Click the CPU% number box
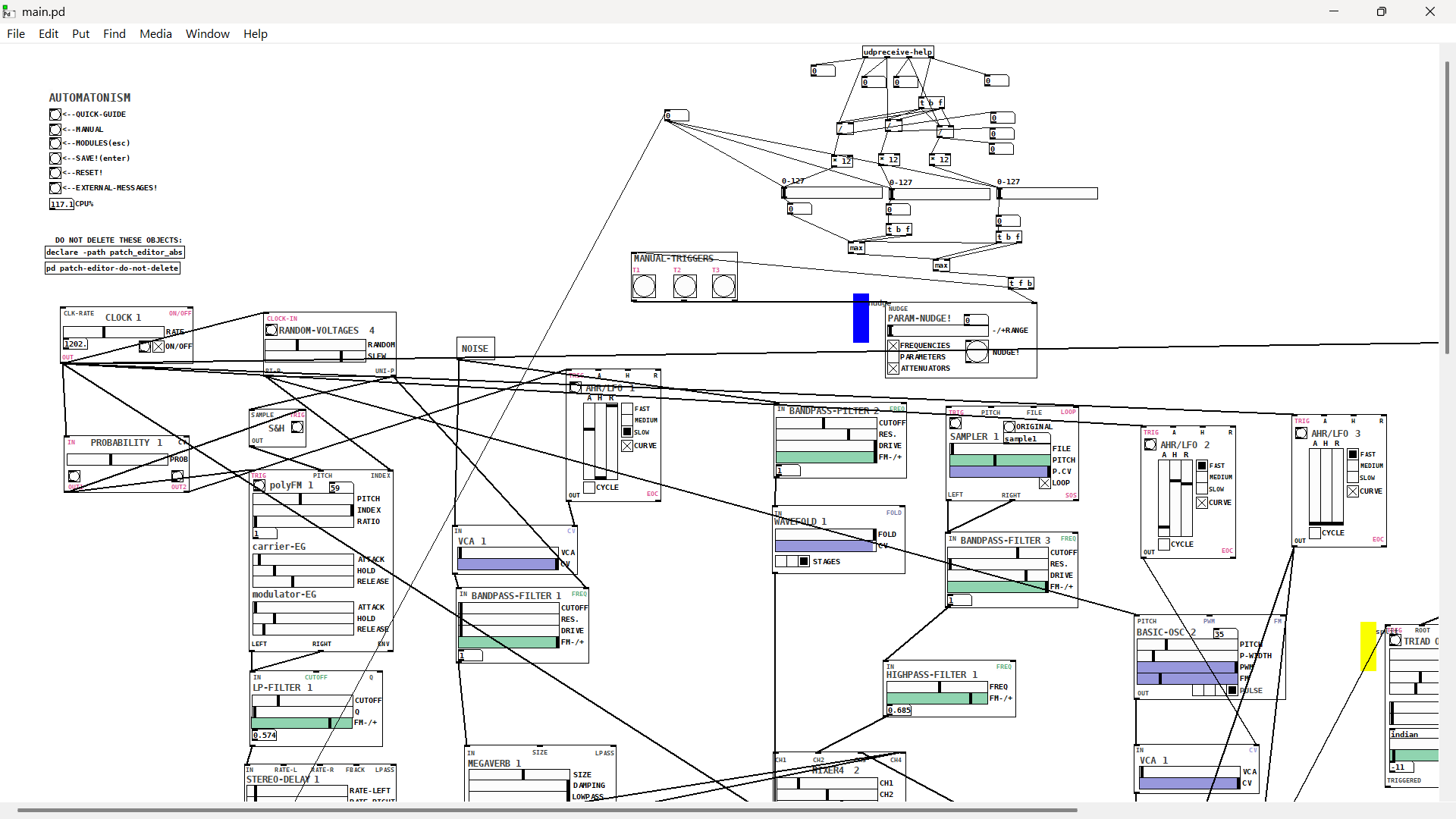Image resolution: width=1456 pixels, height=819 pixels. (x=61, y=204)
